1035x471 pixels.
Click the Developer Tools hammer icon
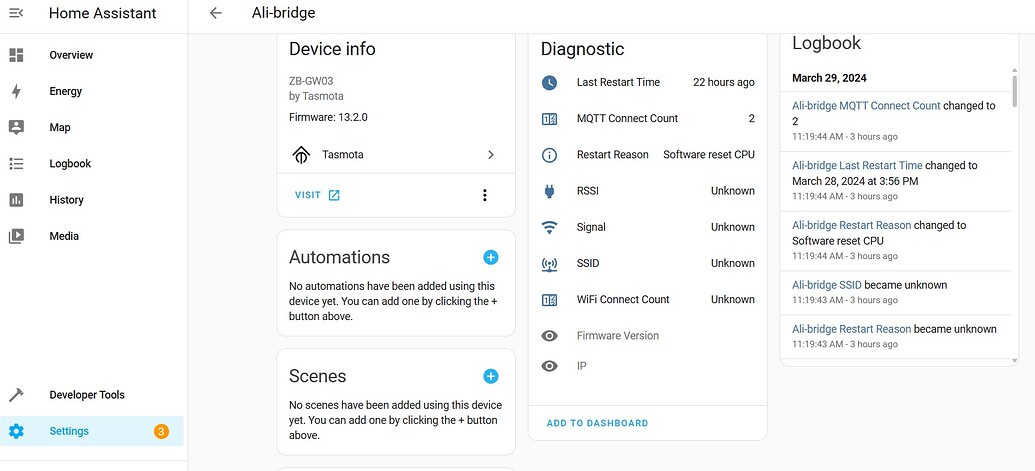16,395
